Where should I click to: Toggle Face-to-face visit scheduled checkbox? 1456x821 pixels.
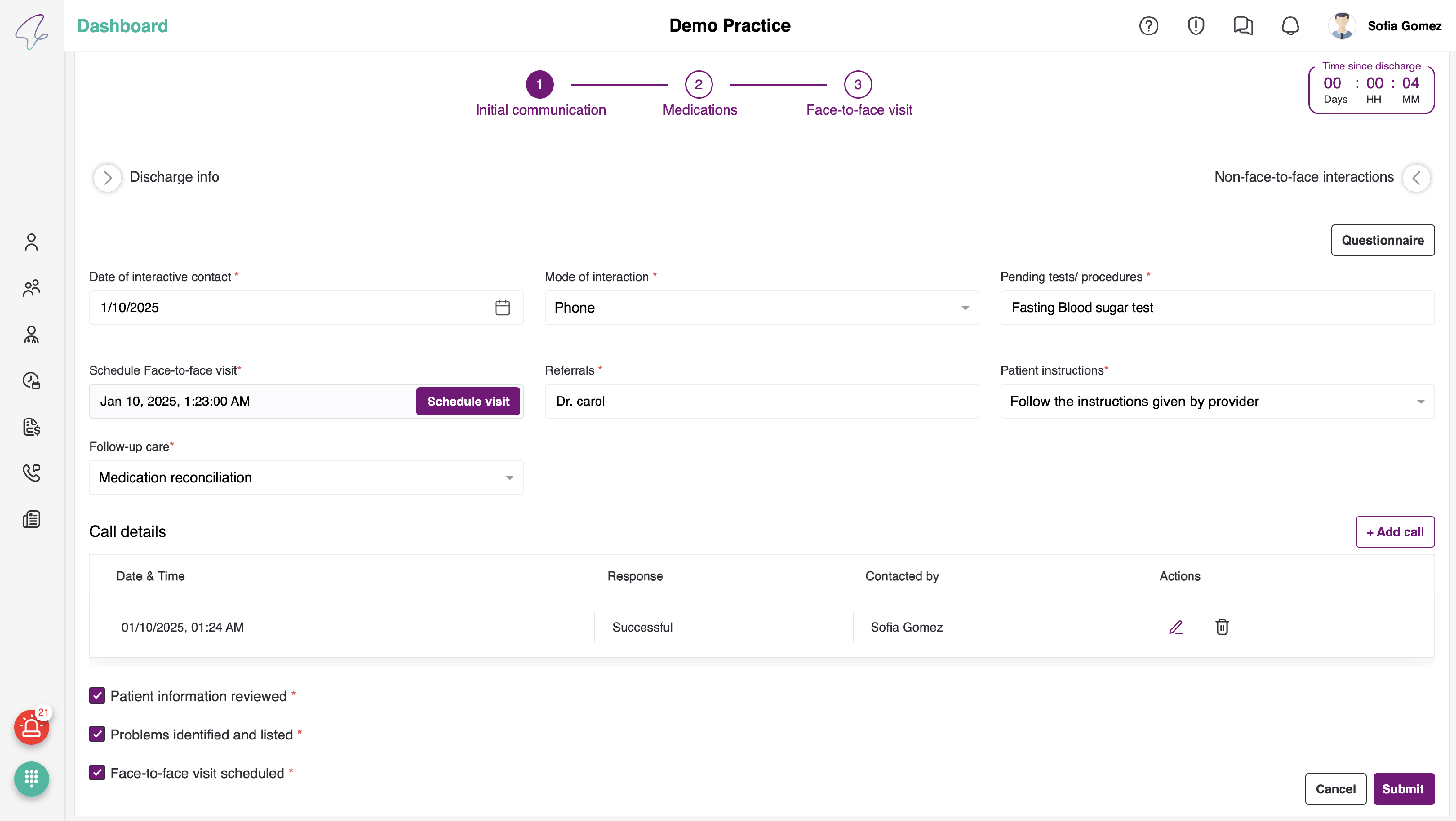pos(97,772)
